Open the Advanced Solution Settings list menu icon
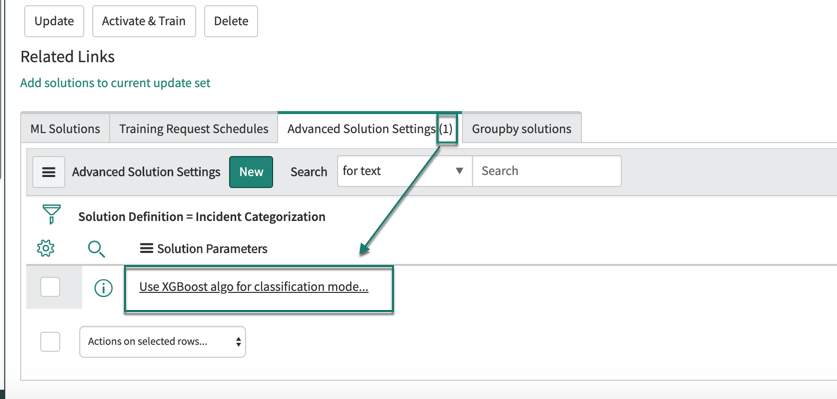Image resolution: width=837 pixels, height=399 pixels. pos(49,172)
